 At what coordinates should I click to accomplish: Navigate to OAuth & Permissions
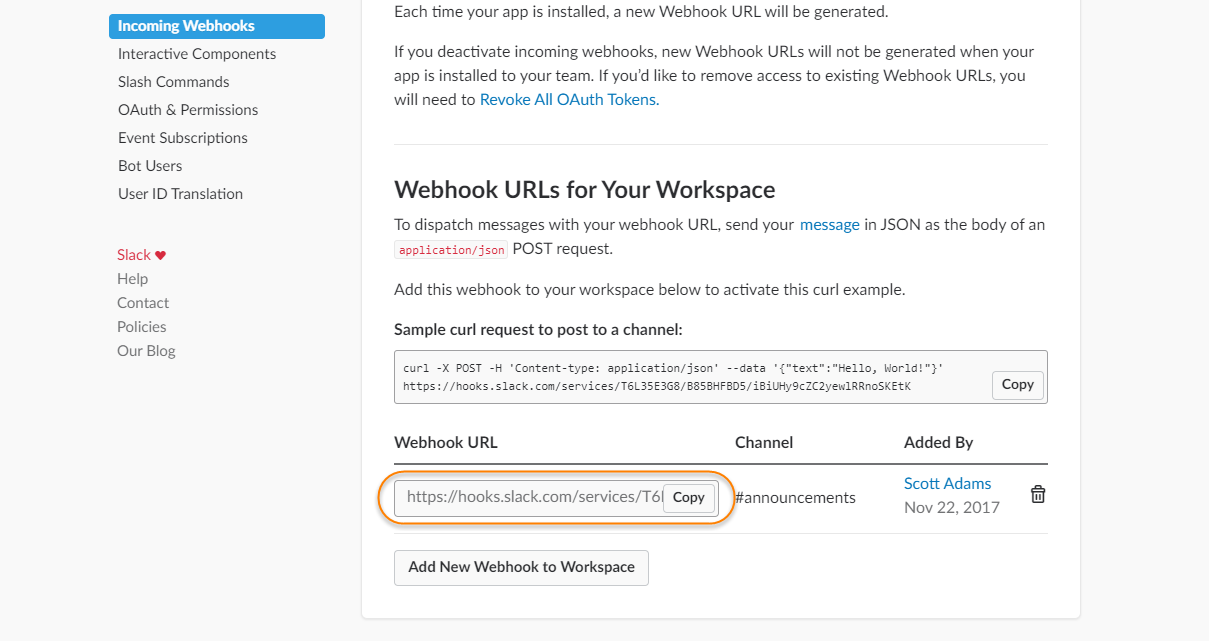188,110
